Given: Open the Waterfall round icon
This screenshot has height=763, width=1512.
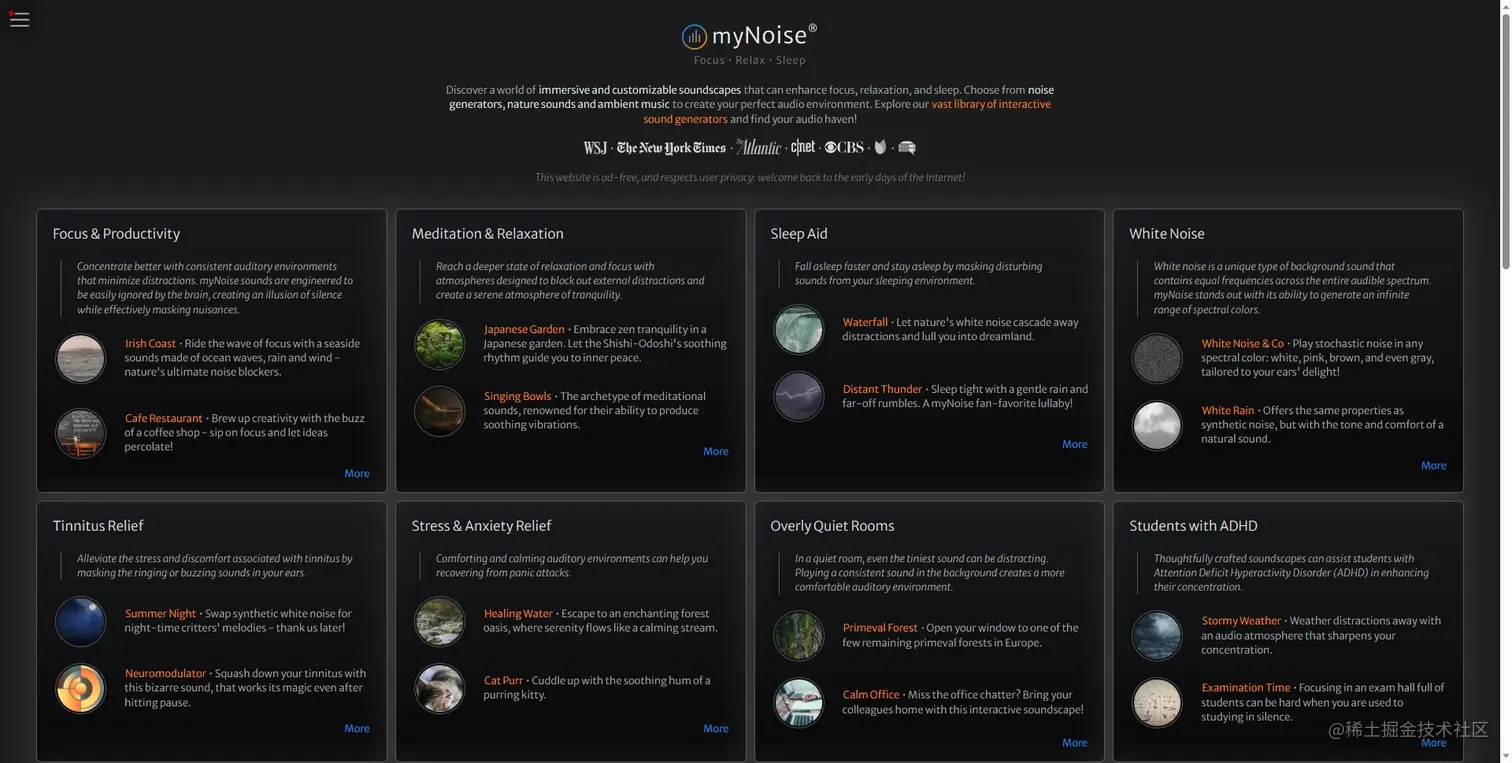Looking at the screenshot, I should point(799,330).
